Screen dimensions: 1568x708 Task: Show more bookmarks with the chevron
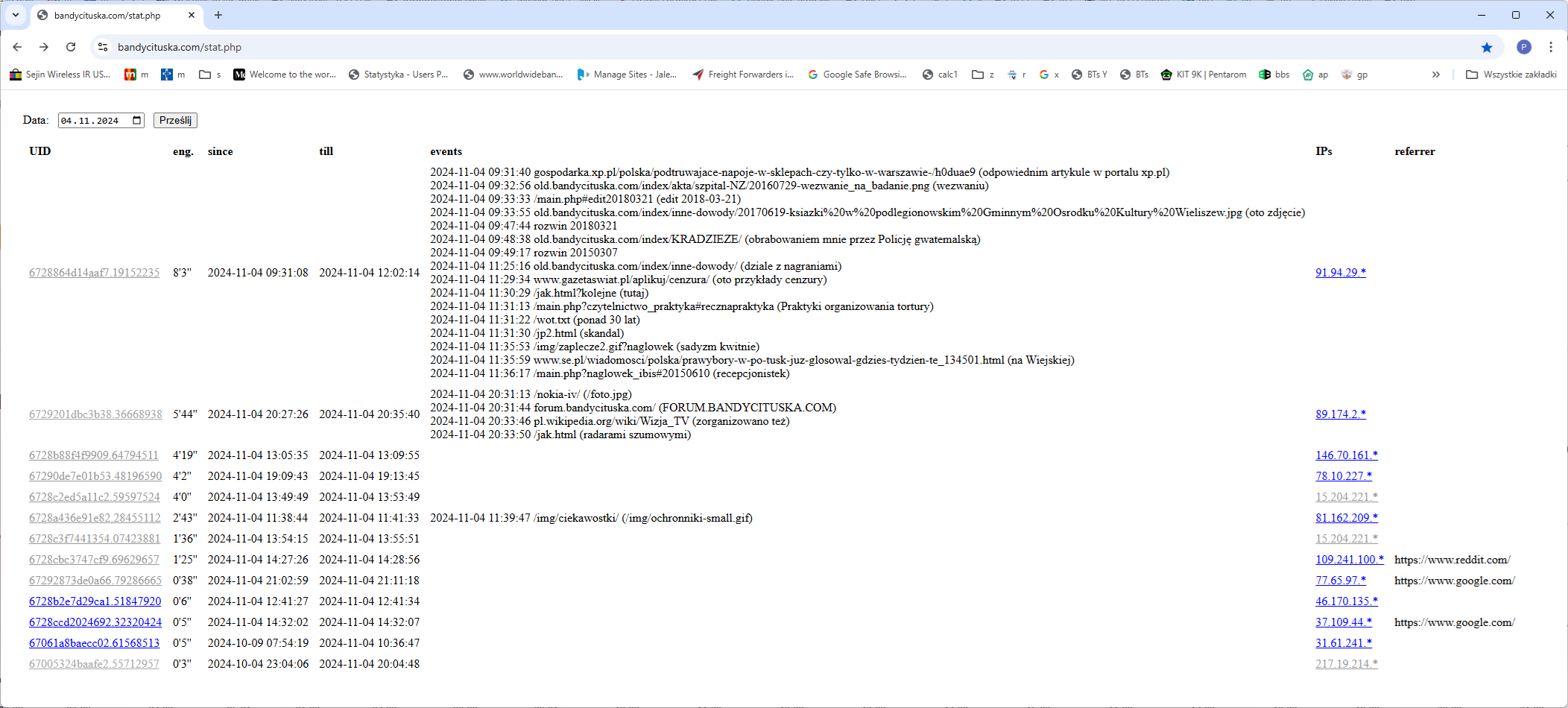tap(1436, 75)
